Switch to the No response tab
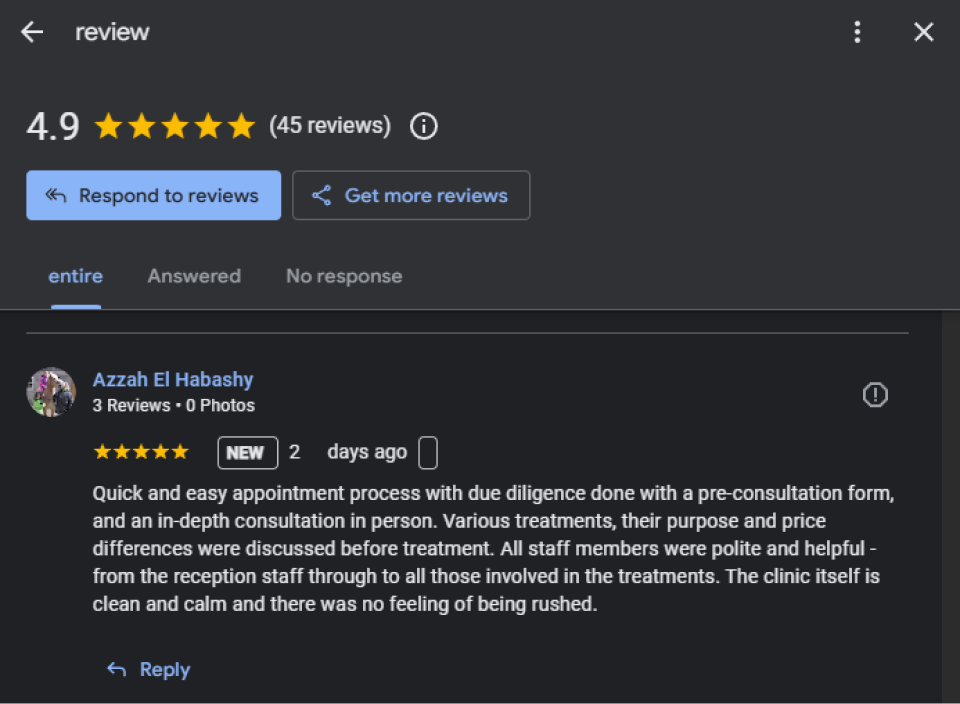960x704 pixels. point(344,276)
